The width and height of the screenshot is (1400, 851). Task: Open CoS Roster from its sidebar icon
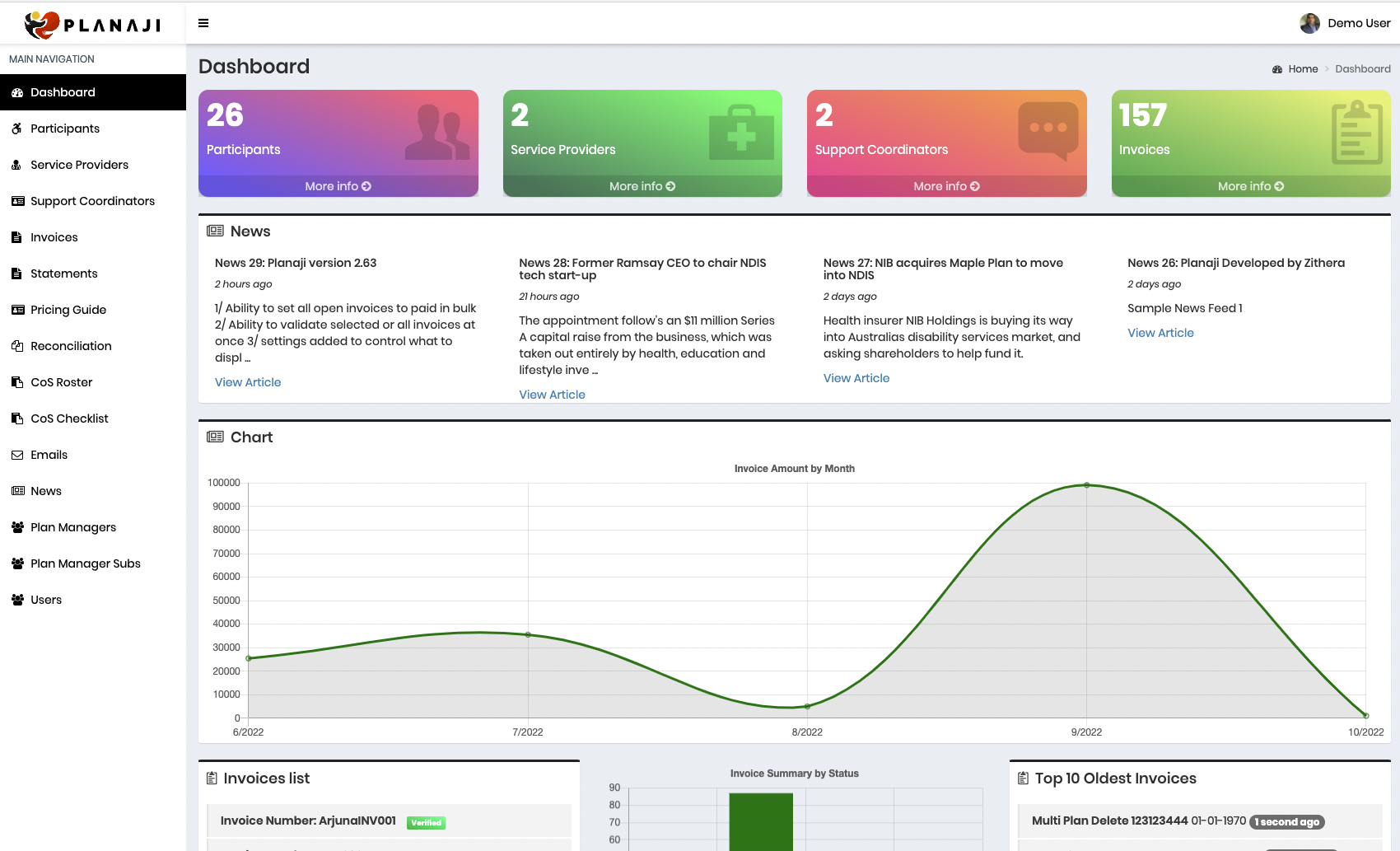(x=17, y=382)
